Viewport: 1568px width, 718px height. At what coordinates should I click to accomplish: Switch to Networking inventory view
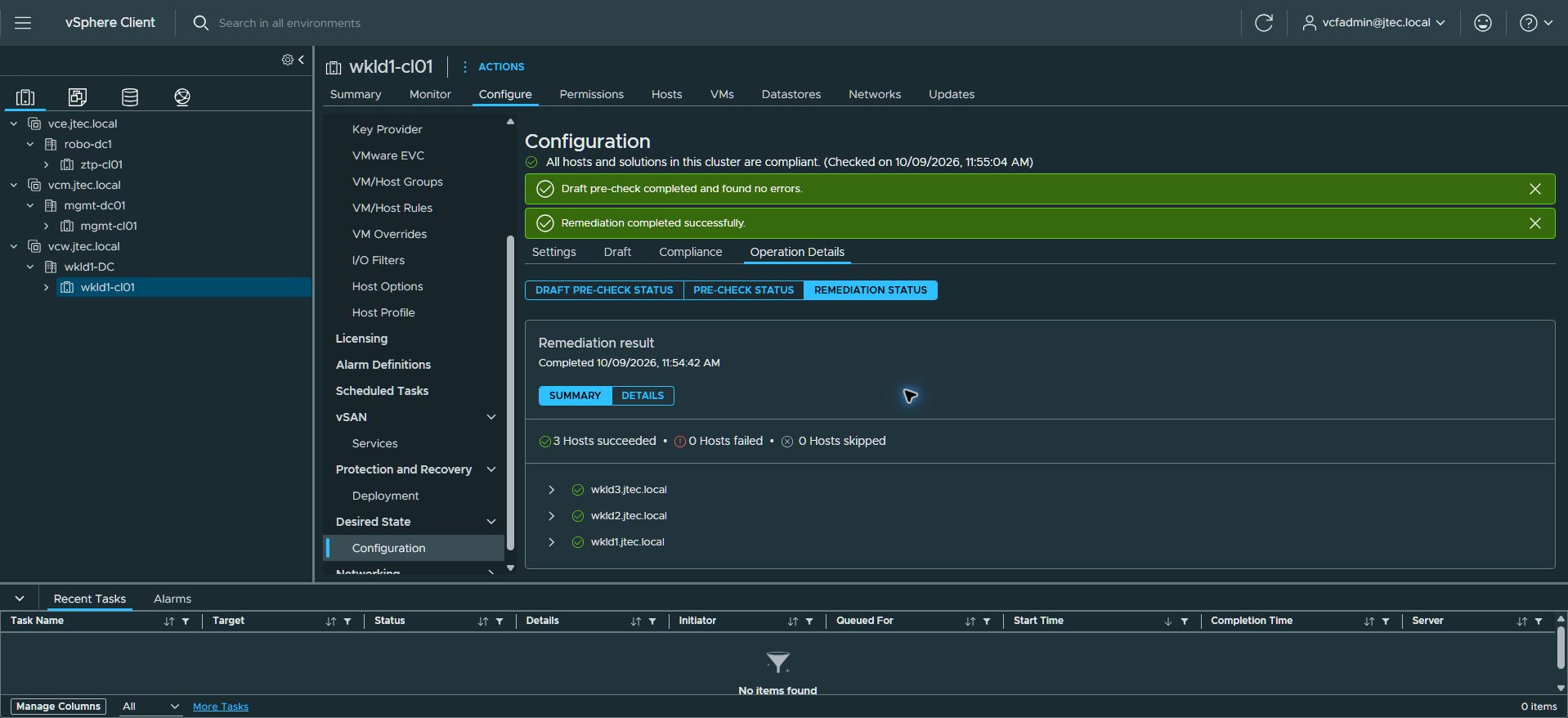(x=182, y=97)
